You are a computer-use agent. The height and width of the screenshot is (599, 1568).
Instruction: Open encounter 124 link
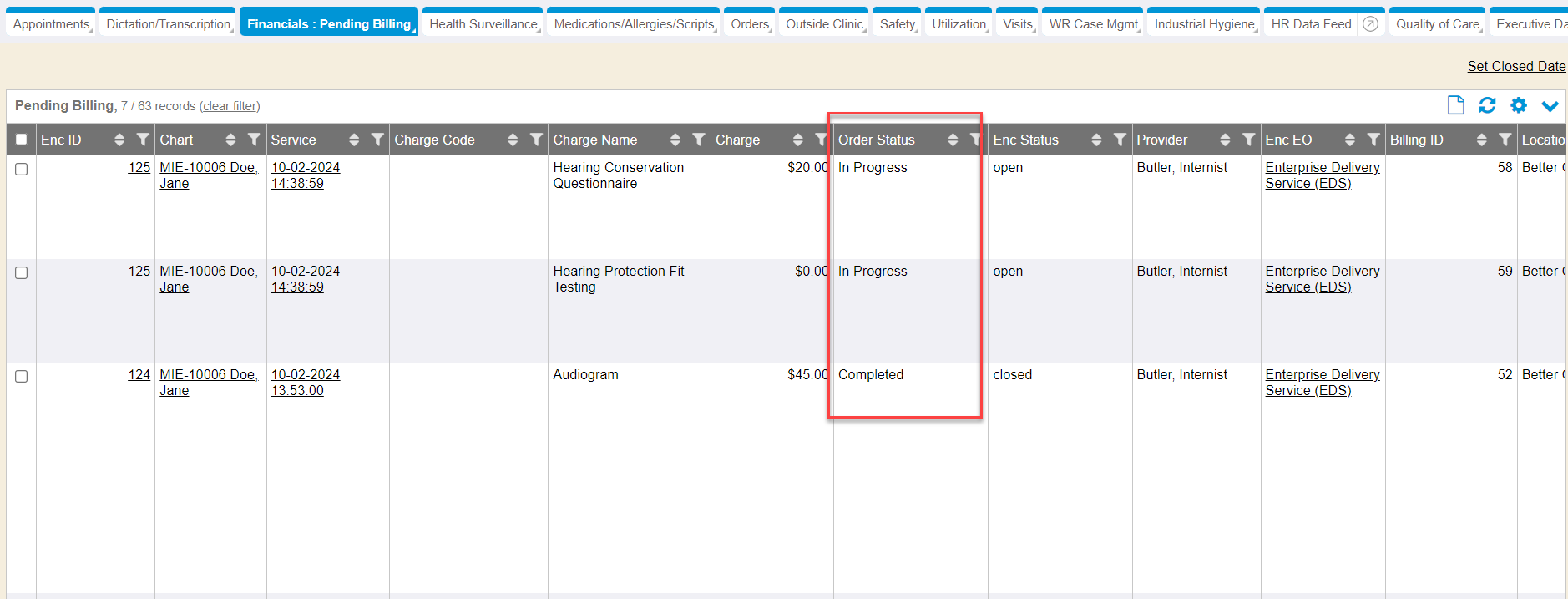139,374
